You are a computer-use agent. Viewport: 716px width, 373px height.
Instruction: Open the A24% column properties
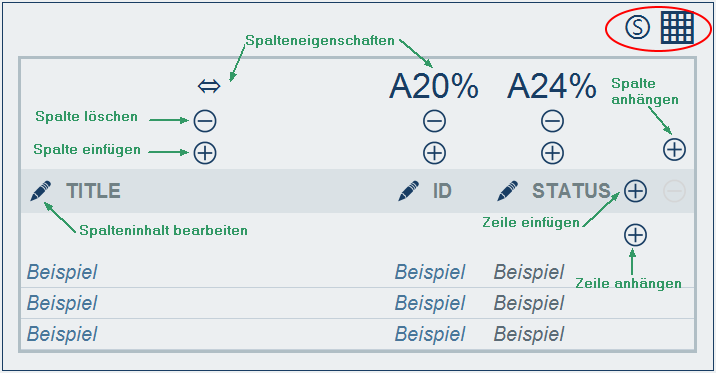click(552, 86)
